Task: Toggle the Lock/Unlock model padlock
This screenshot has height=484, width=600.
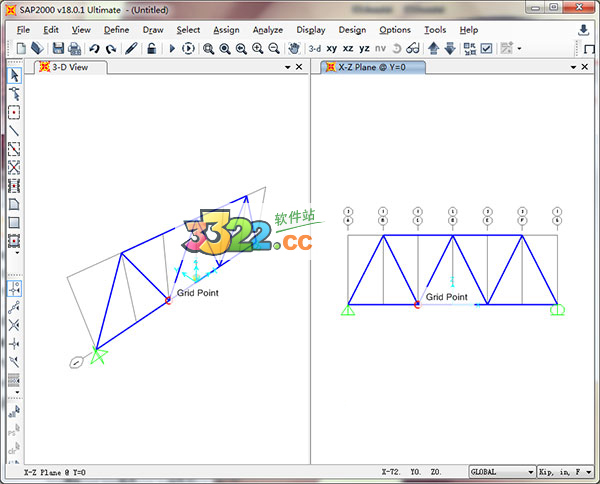Action: click(x=151, y=48)
